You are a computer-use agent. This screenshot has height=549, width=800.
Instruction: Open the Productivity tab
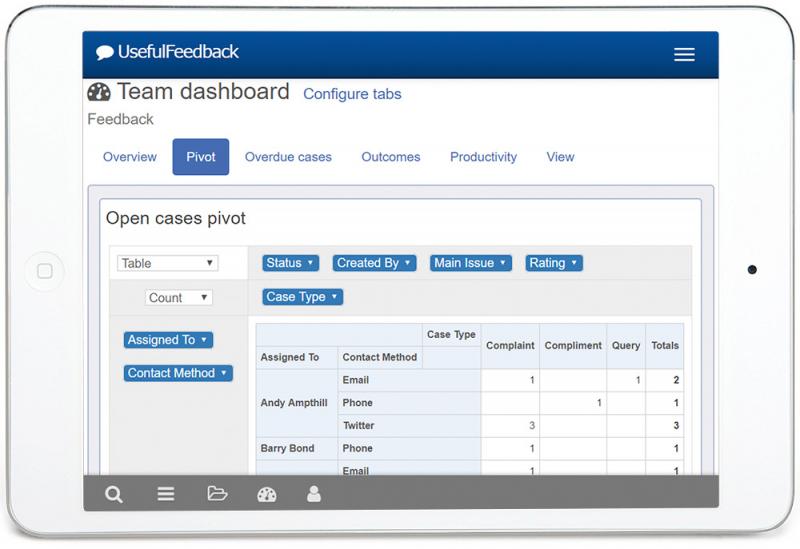483,157
